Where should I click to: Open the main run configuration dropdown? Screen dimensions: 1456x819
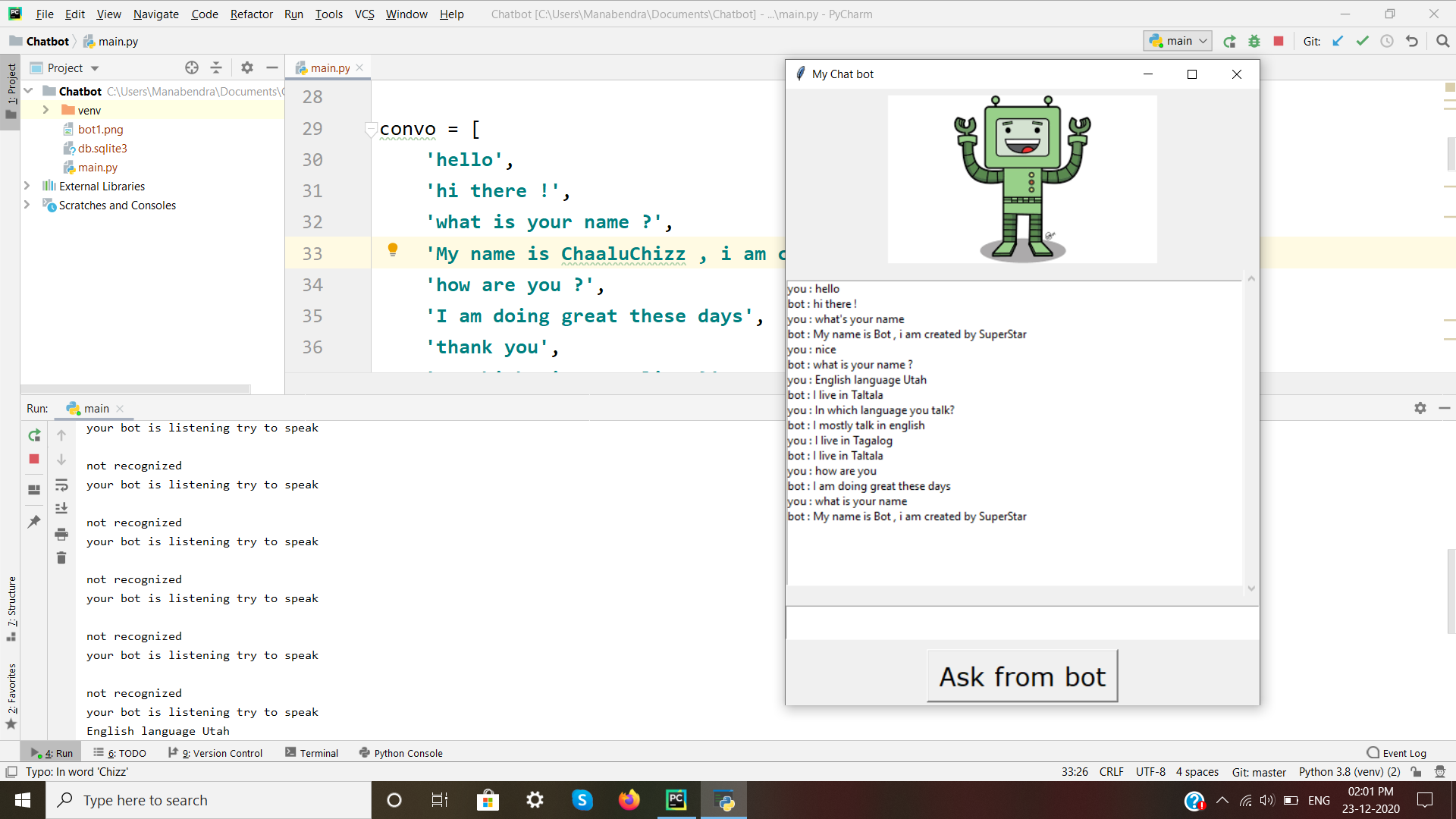1178,42
